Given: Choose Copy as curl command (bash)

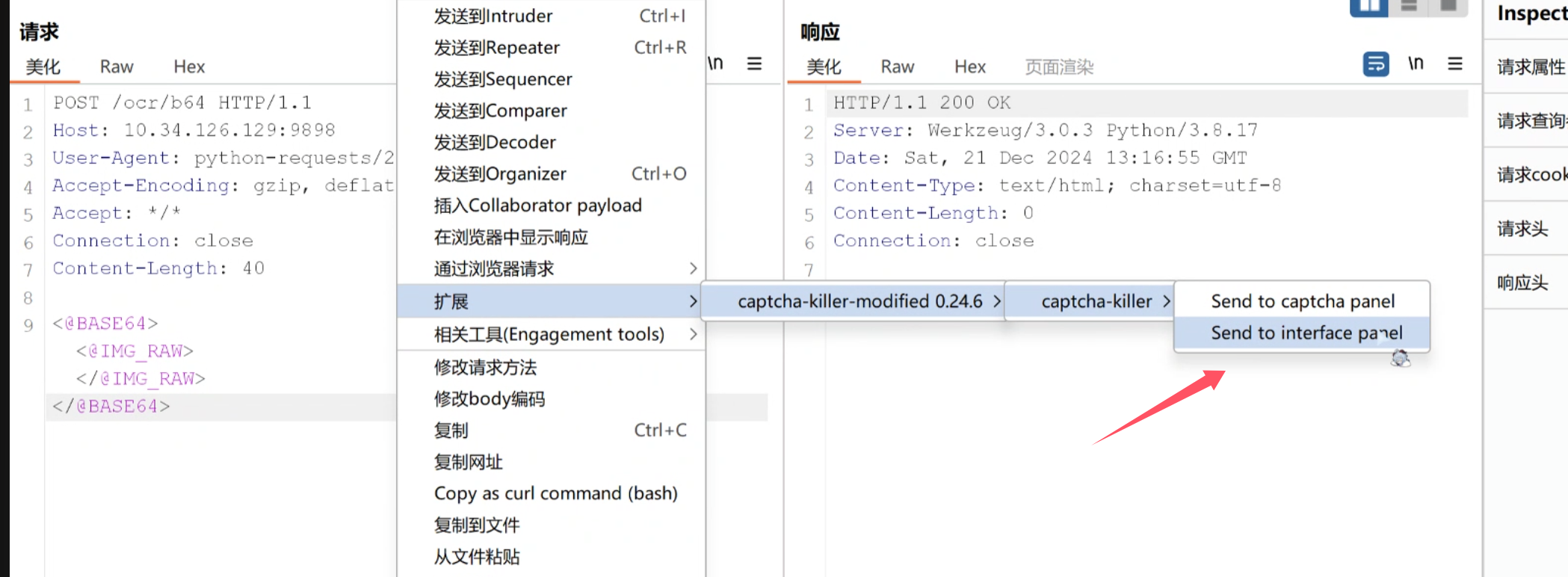Looking at the screenshot, I should pyautogui.click(x=552, y=493).
